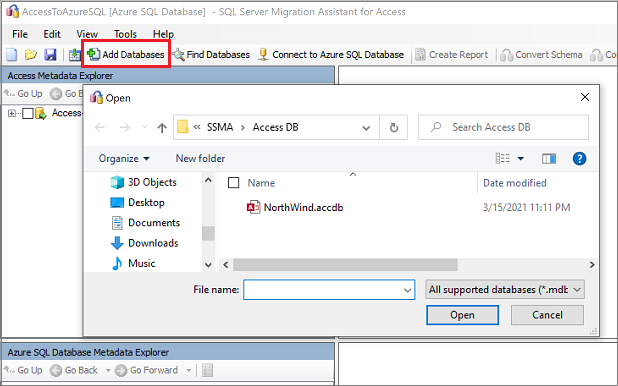Open the File name history dropdown
Image resolution: width=618 pixels, height=386 pixels.
tap(408, 290)
